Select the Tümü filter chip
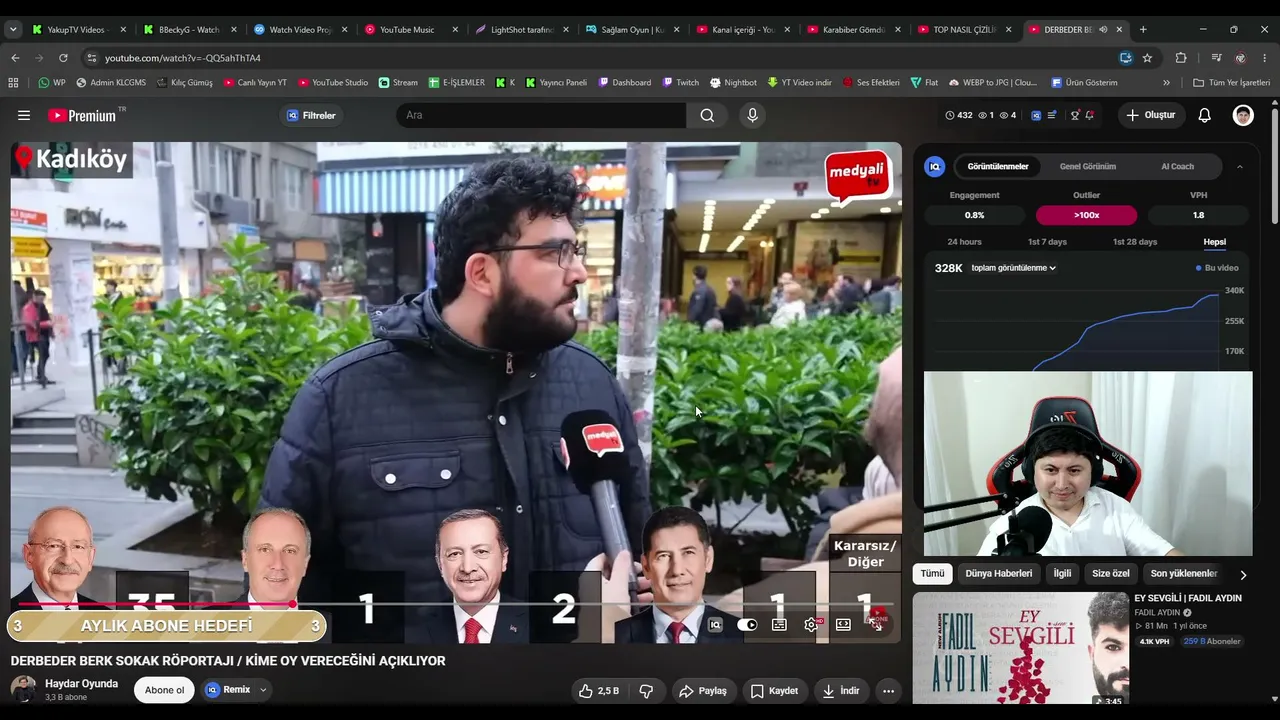This screenshot has width=1280, height=720. pos(932,574)
